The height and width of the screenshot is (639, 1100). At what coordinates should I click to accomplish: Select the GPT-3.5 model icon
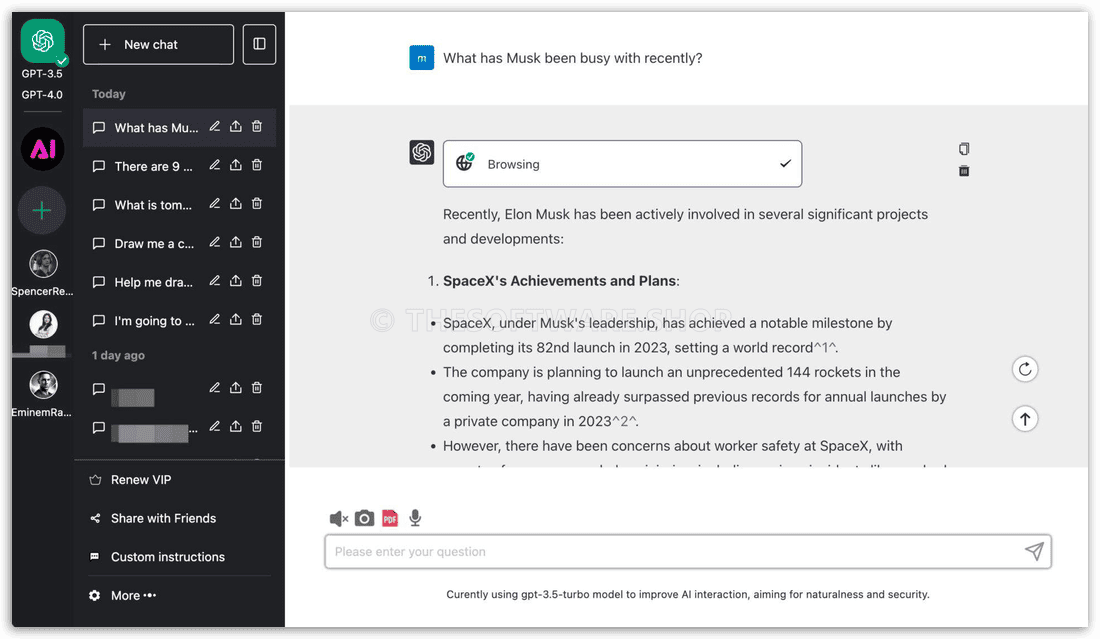tap(43, 41)
